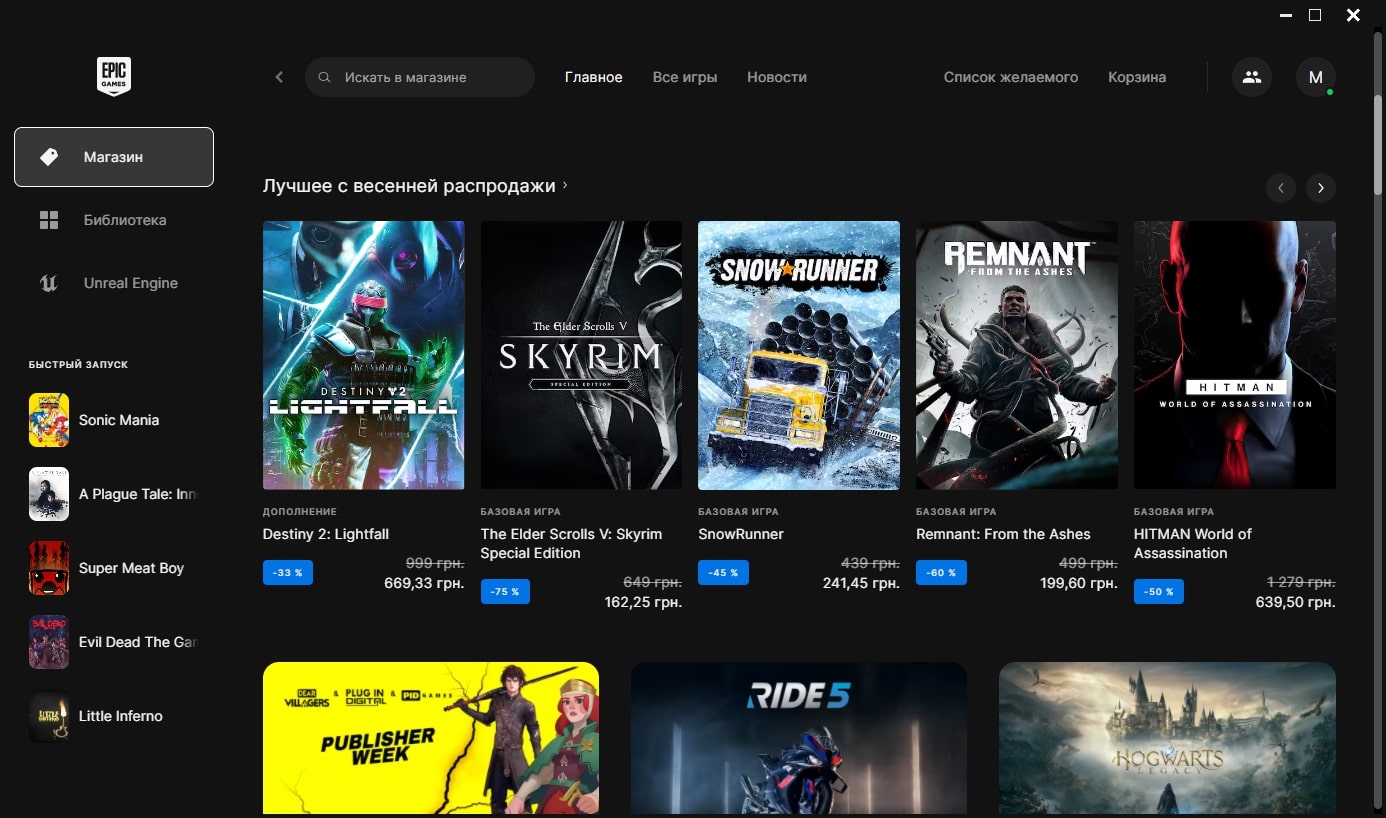Slide sale carousel to next page
1386x818 pixels.
tap(1321, 187)
